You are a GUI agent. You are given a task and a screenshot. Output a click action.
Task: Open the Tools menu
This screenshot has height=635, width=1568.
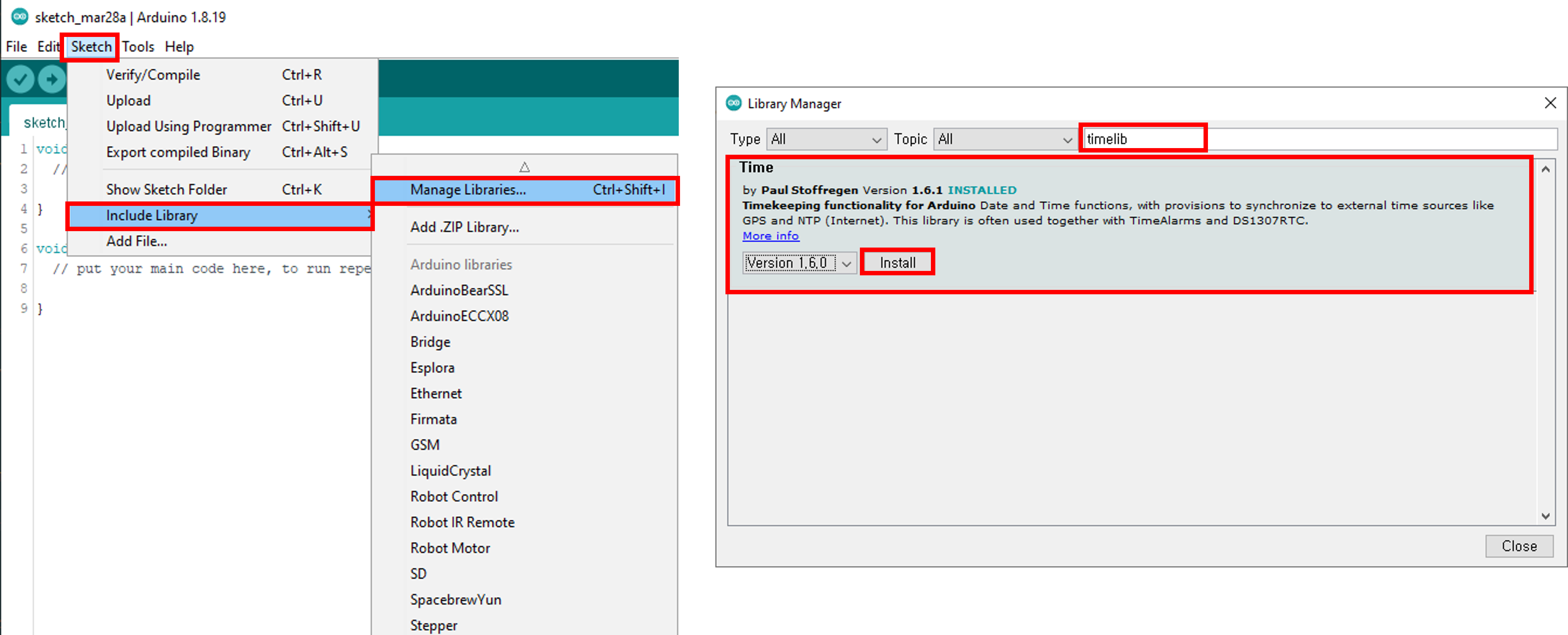tap(138, 46)
